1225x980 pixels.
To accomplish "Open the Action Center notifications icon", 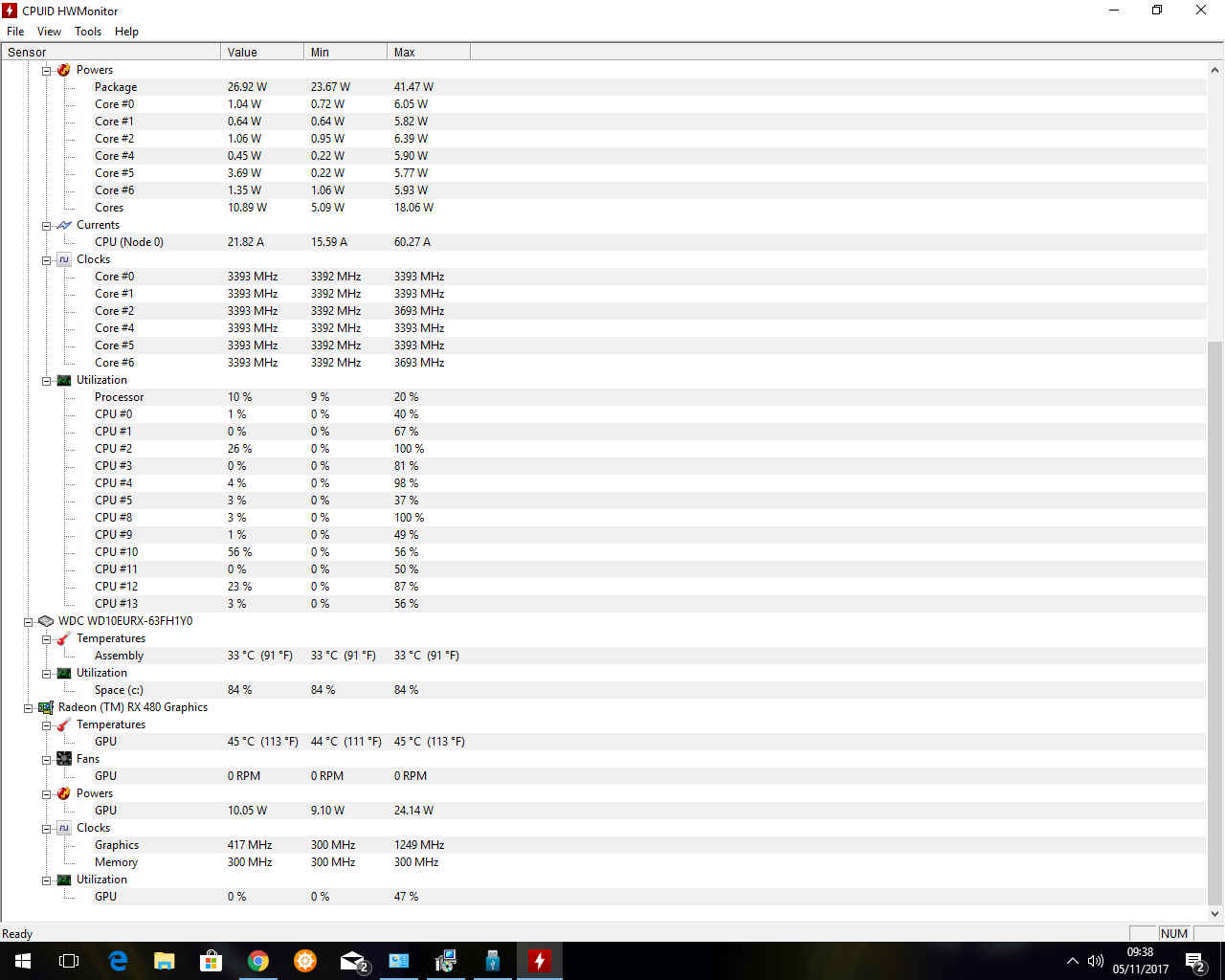I will [1194, 961].
